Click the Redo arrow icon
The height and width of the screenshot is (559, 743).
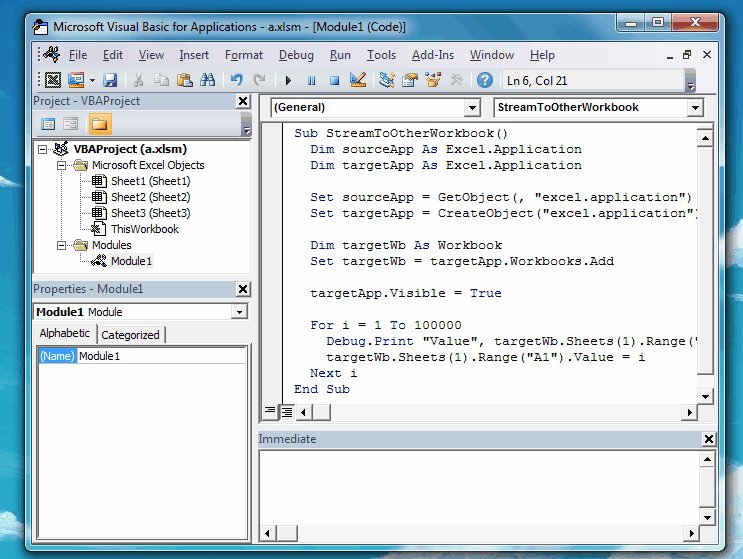coord(259,80)
